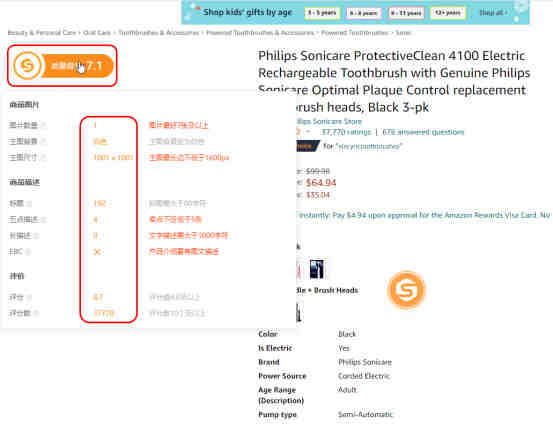Select the 12+ years gift age button
553x424 pixels.
tap(448, 13)
